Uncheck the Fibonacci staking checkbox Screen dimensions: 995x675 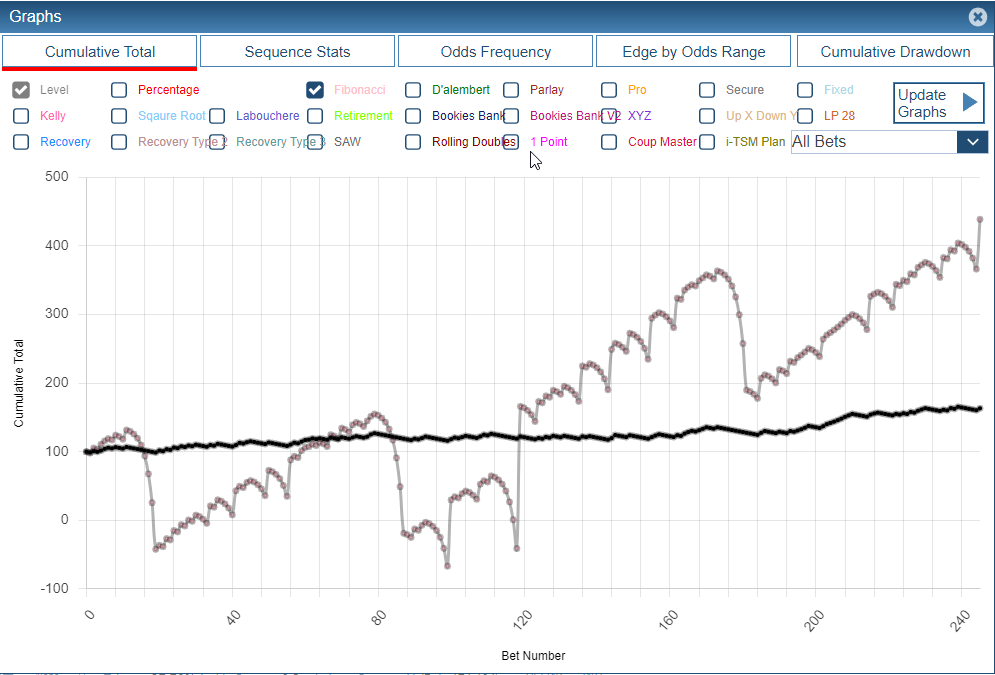(x=315, y=89)
